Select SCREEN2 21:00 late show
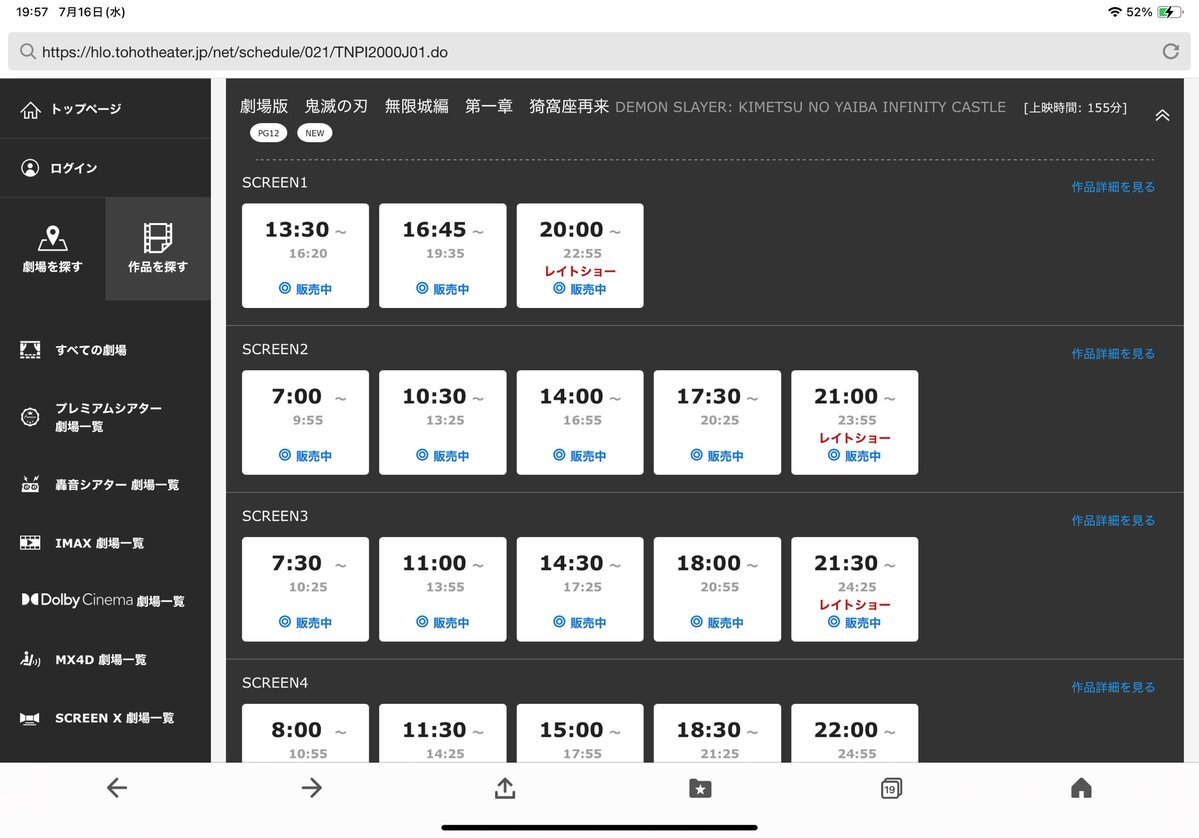The height and width of the screenshot is (838, 1199). pyautogui.click(x=855, y=422)
